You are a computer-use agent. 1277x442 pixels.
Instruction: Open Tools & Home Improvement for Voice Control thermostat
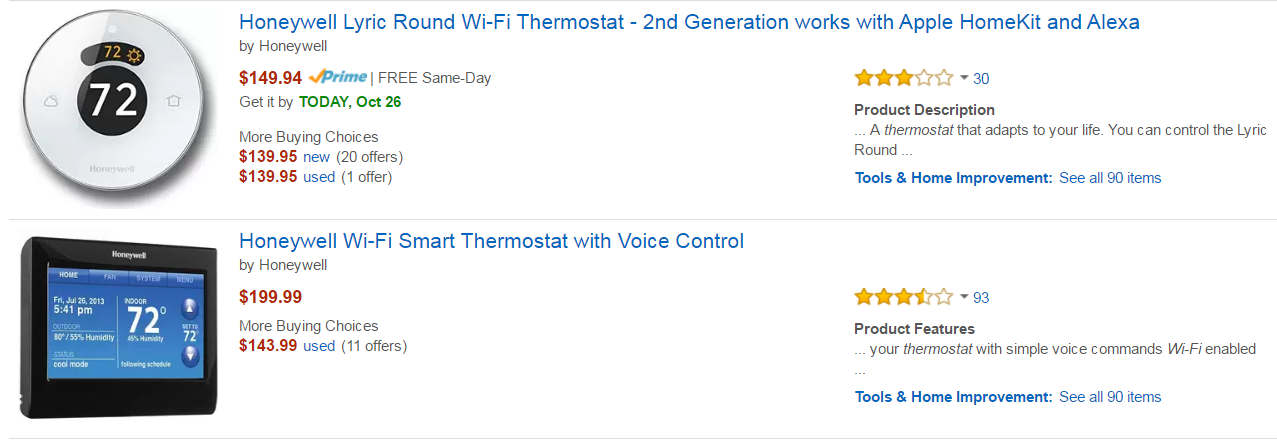(953, 397)
